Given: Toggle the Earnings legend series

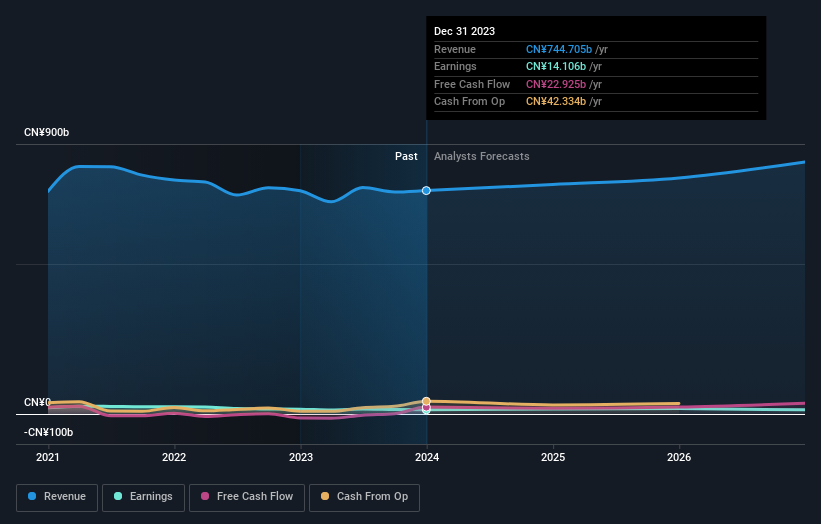Looking at the screenshot, I should pos(143,497).
